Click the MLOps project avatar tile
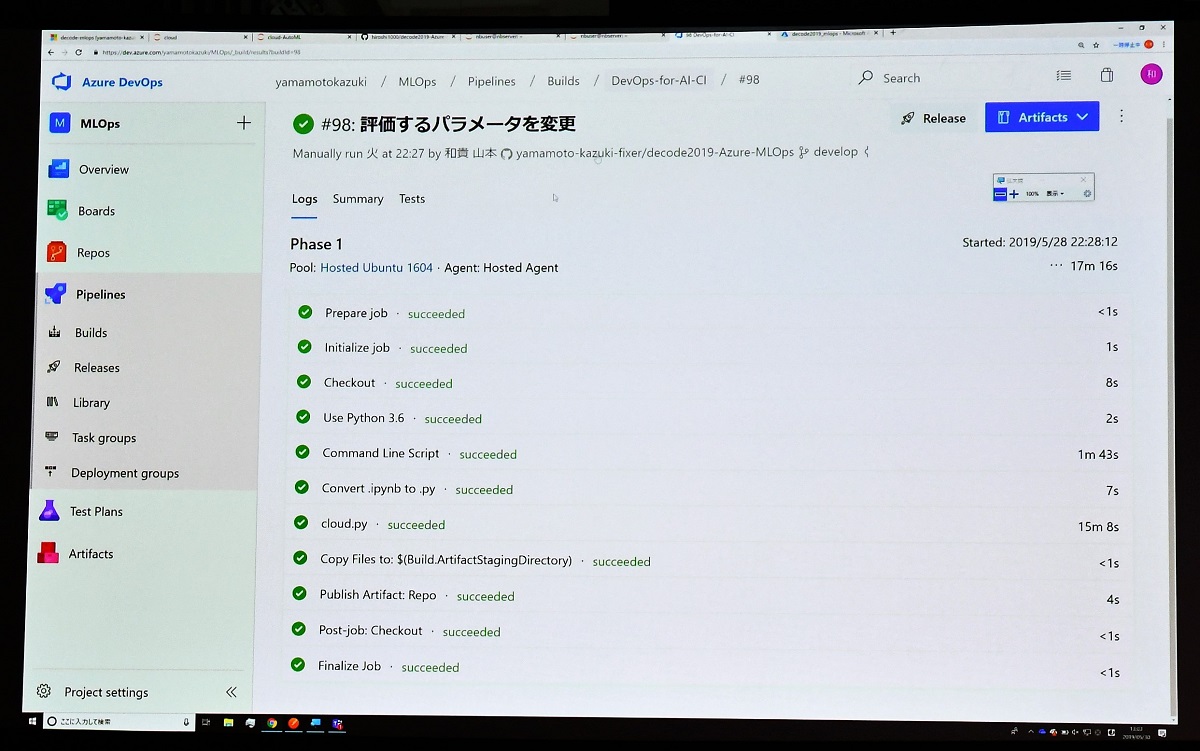 [x=60, y=123]
